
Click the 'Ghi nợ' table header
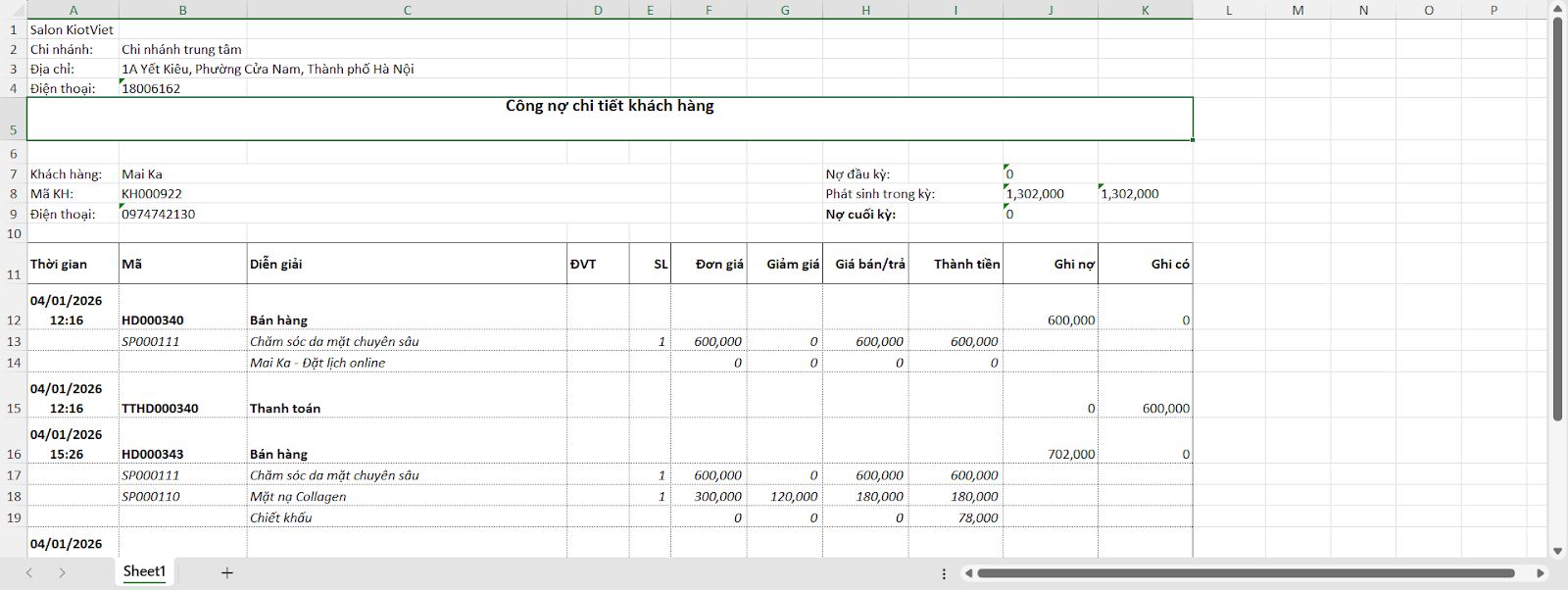tap(1051, 264)
